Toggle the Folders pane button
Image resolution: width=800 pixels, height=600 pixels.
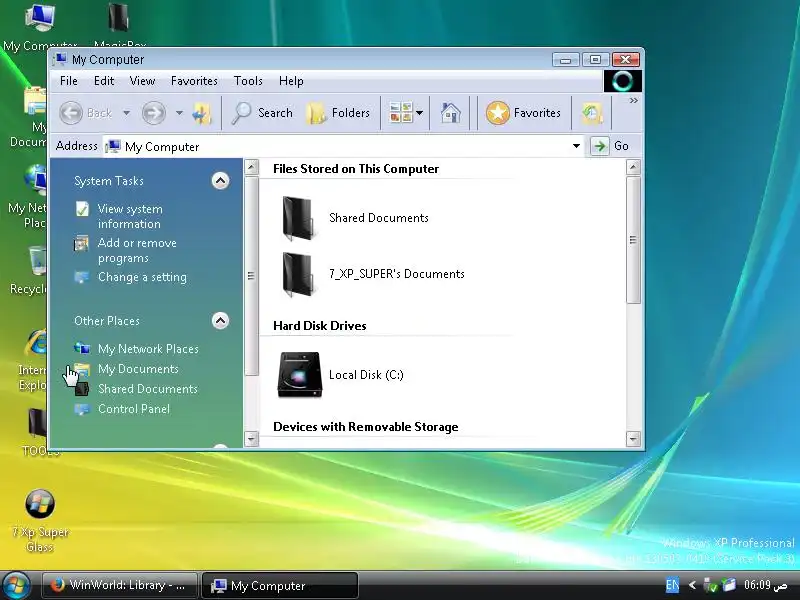338,113
